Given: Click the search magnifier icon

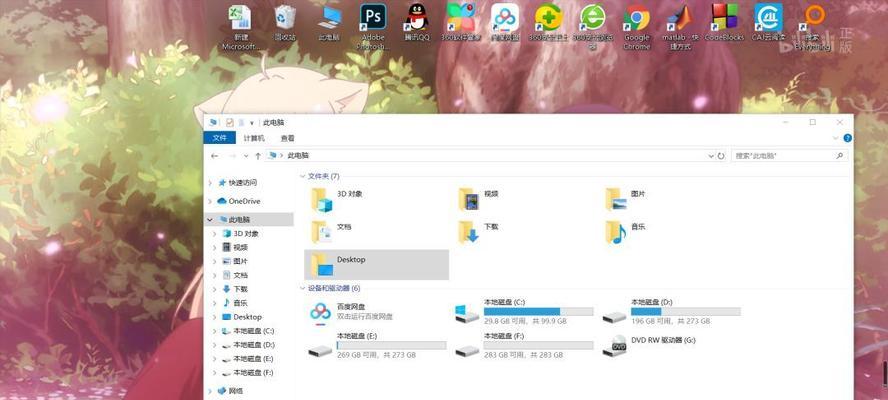Looking at the screenshot, I should click(x=840, y=155).
